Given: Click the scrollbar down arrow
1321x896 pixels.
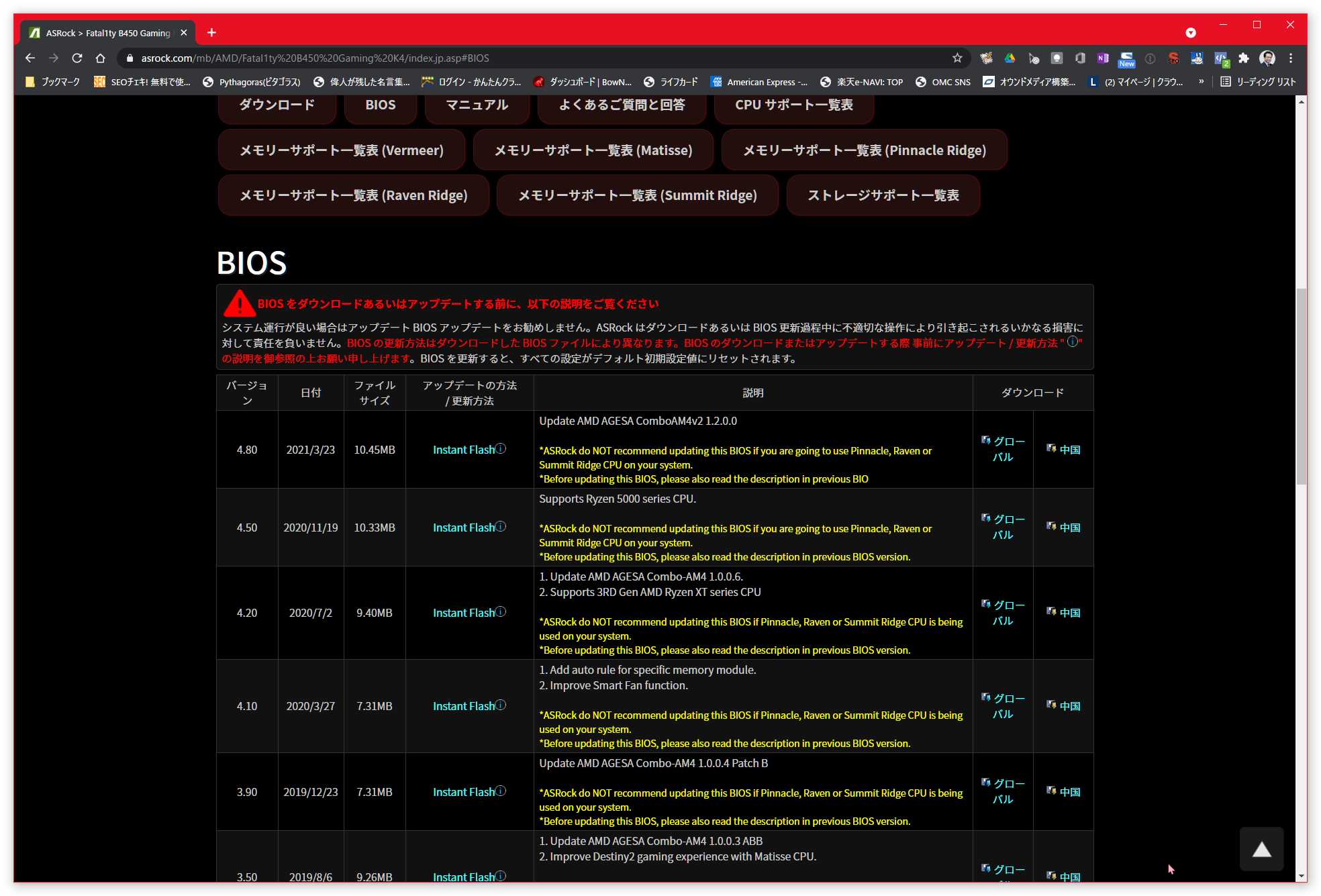Looking at the screenshot, I should pyautogui.click(x=1302, y=876).
